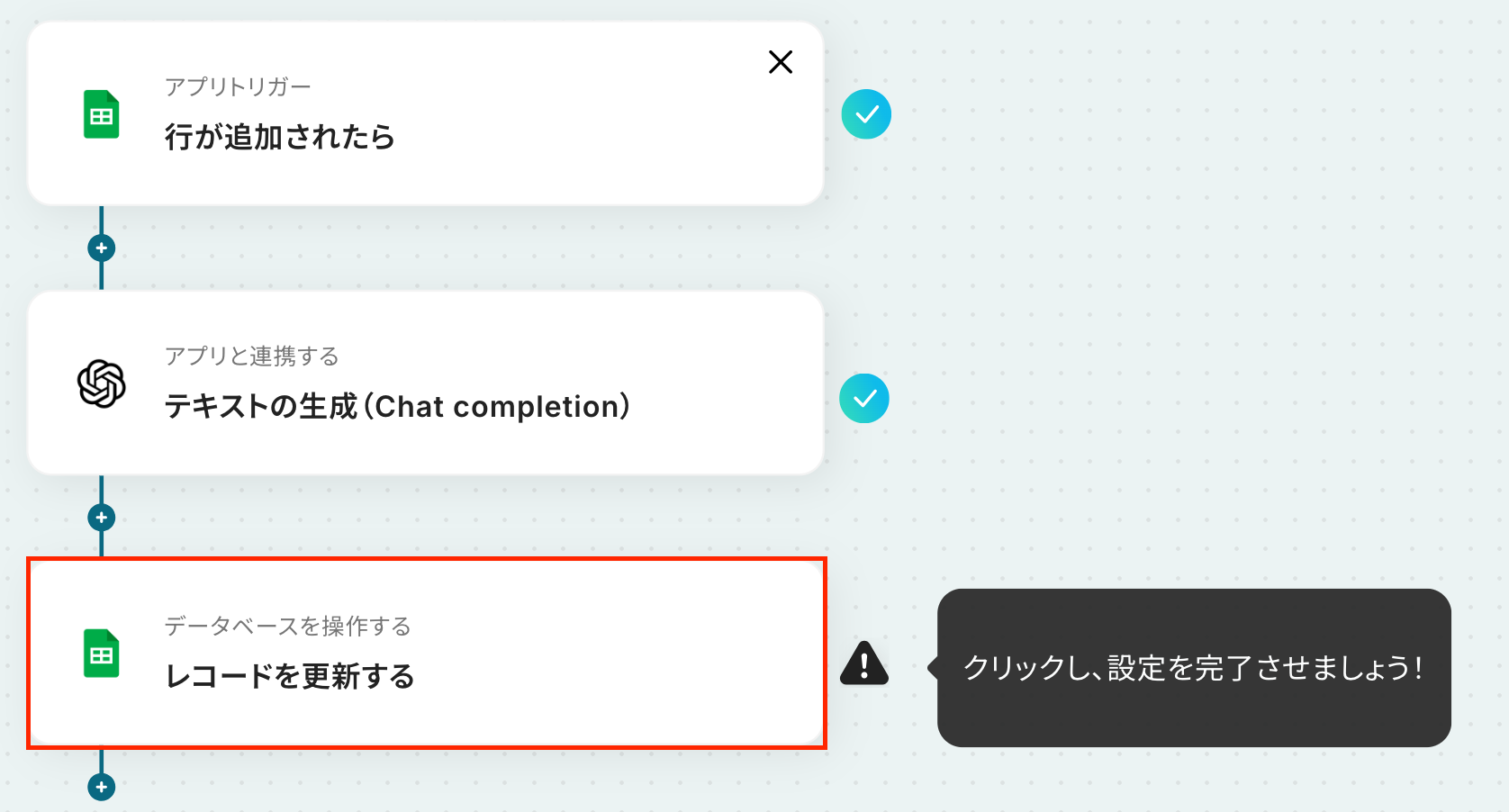Click the checkmark badge next to テキストの生成
This screenshot has height=812, width=1509.
(x=864, y=398)
